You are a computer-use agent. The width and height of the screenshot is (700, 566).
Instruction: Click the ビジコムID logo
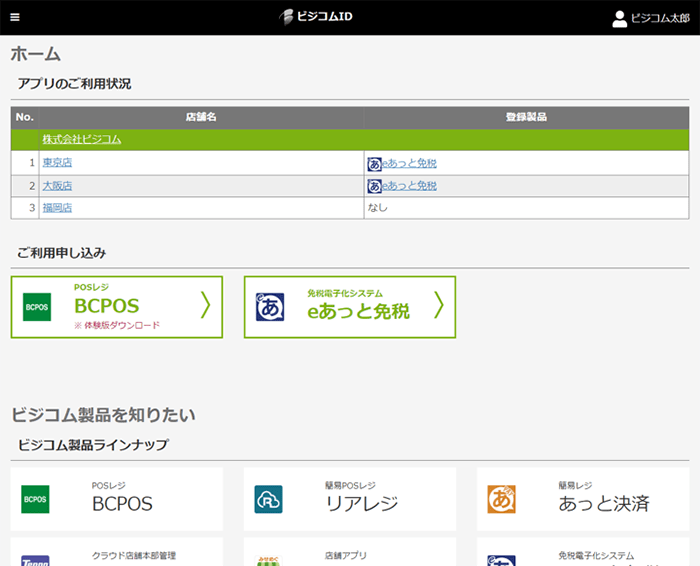click(x=317, y=17)
